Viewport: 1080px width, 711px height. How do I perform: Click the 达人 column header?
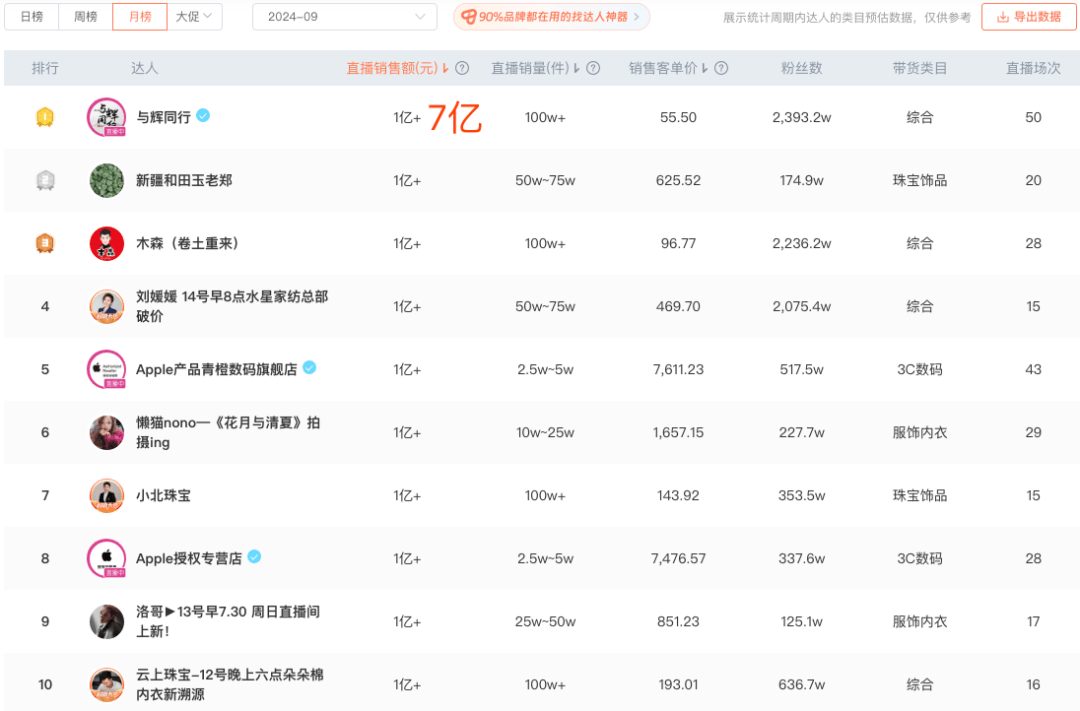click(x=145, y=68)
